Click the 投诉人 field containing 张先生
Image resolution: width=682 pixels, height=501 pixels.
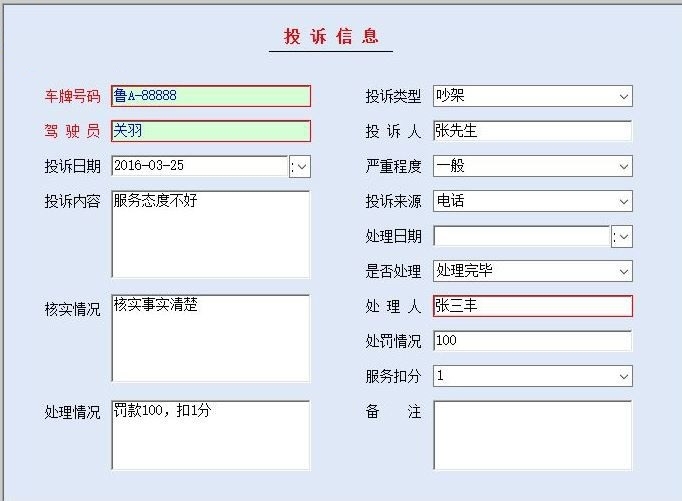(533, 131)
